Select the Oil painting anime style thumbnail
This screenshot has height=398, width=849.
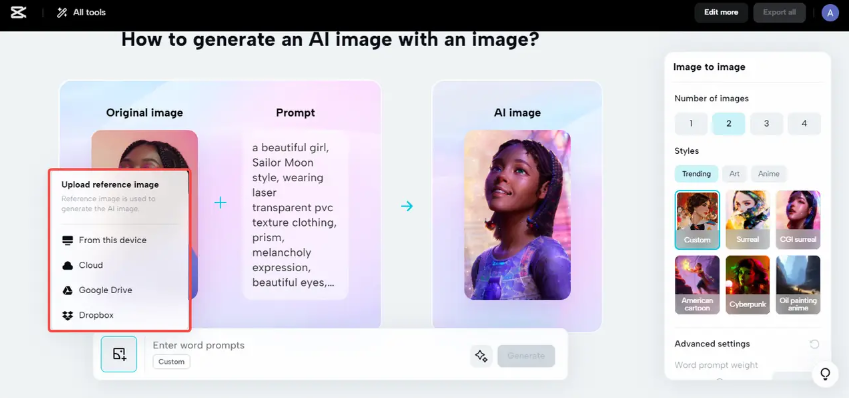(798, 285)
